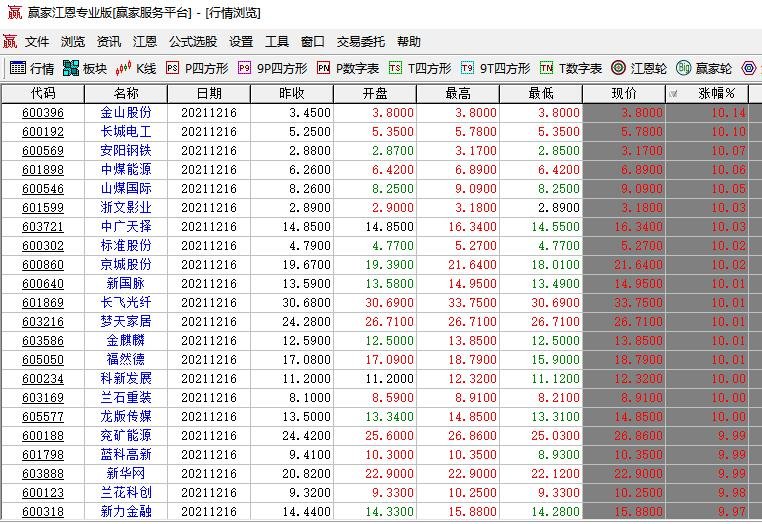Open stock code 600546
The image size is (762, 524).
(x=43, y=189)
